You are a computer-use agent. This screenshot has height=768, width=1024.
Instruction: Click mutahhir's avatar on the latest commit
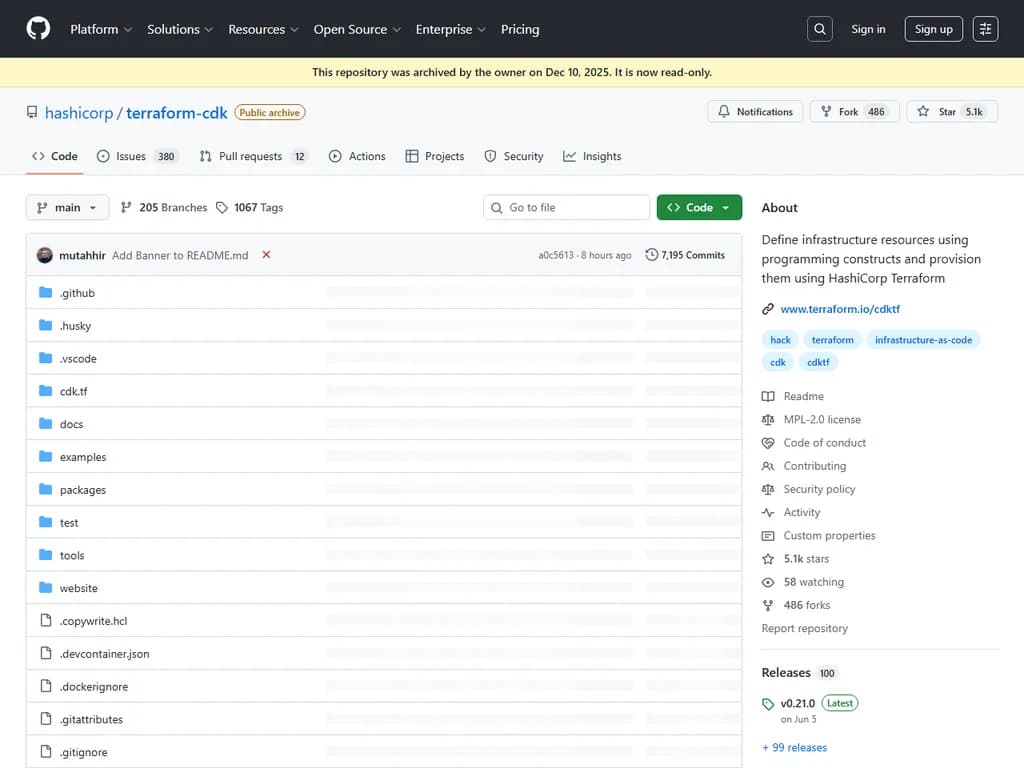click(44, 255)
